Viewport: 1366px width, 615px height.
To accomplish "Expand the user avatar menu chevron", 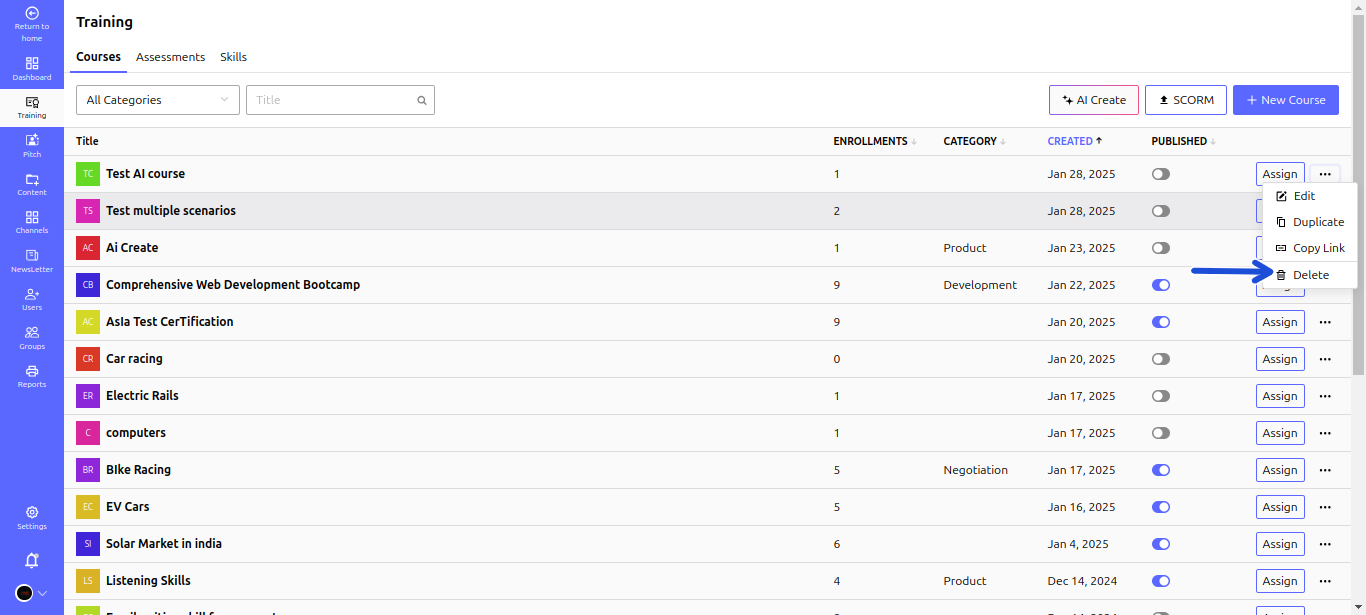I will [43, 593].
